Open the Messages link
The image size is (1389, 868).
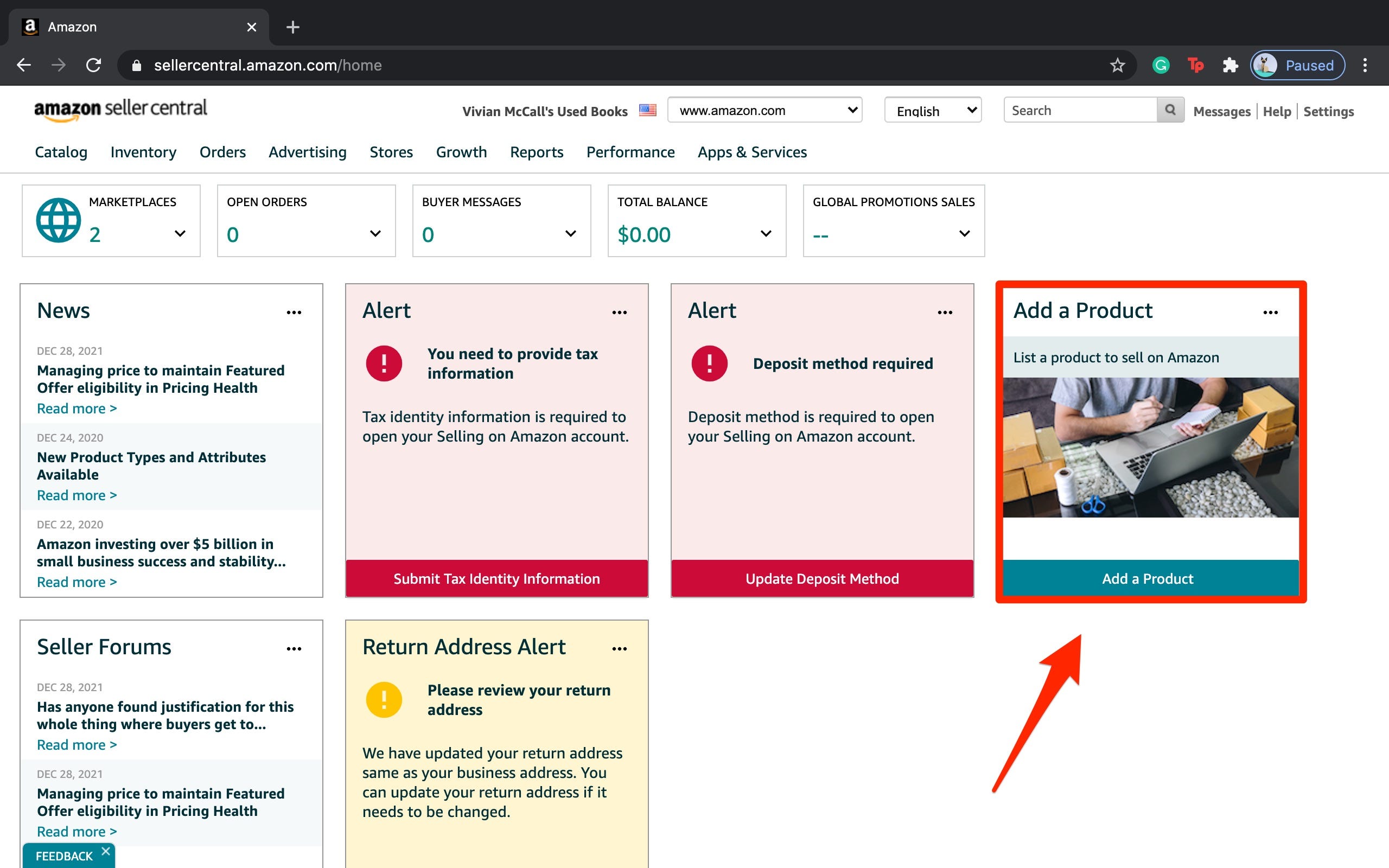[1221, 111]
